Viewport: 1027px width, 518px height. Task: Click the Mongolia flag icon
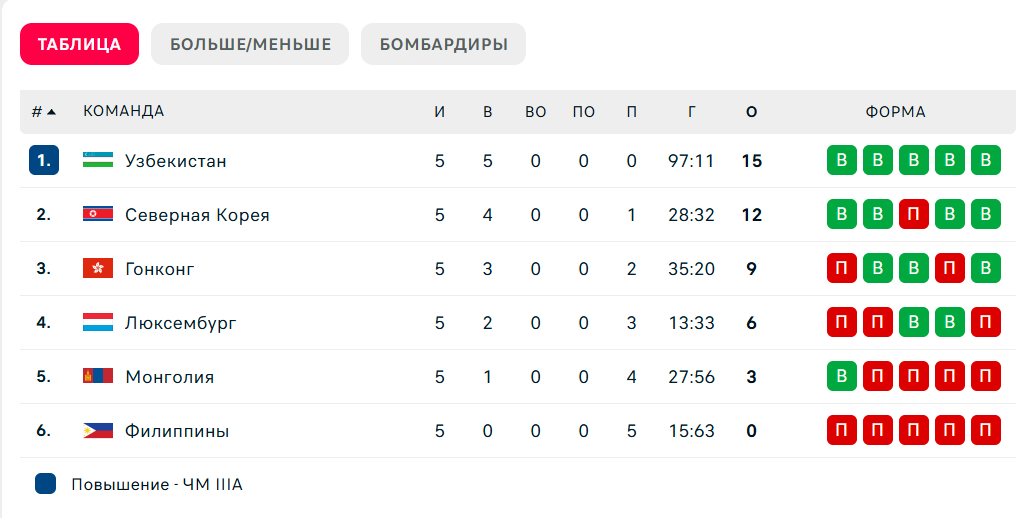[x=98, y=377]
